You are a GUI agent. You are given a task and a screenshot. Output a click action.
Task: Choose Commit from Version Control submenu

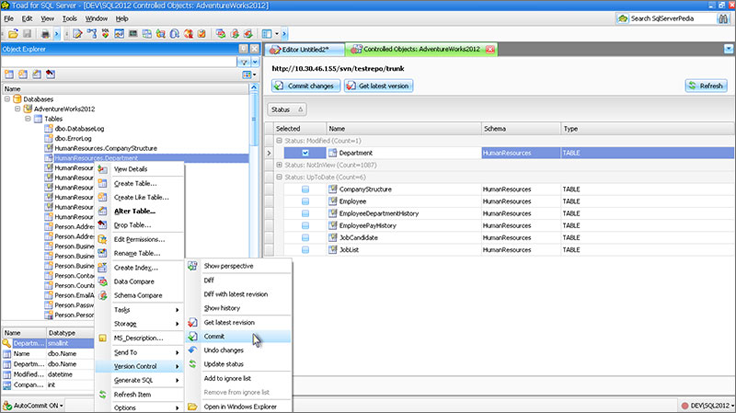point(216,337)
